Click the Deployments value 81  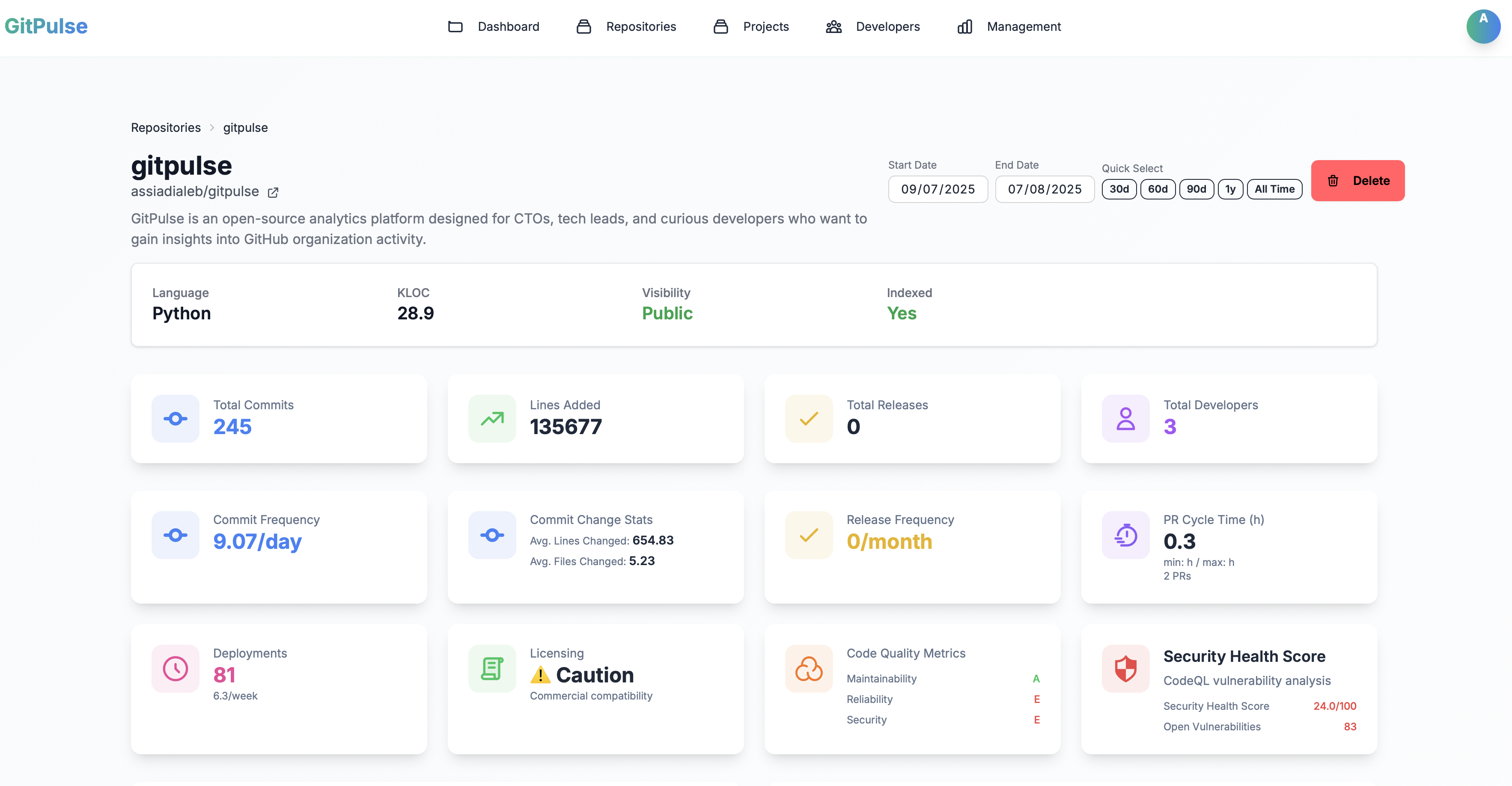224,675
